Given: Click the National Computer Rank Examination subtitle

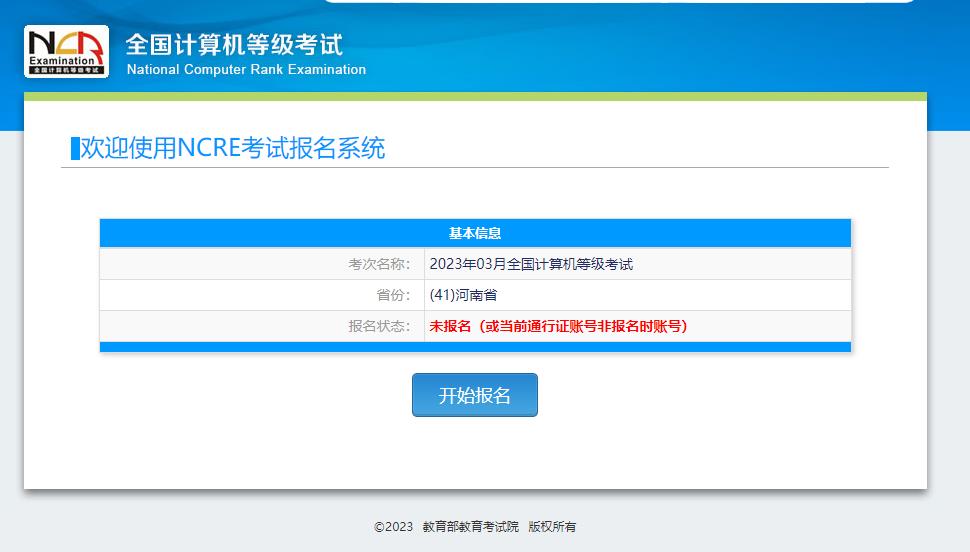Looking at the screenshot, I should coord(246,69).
